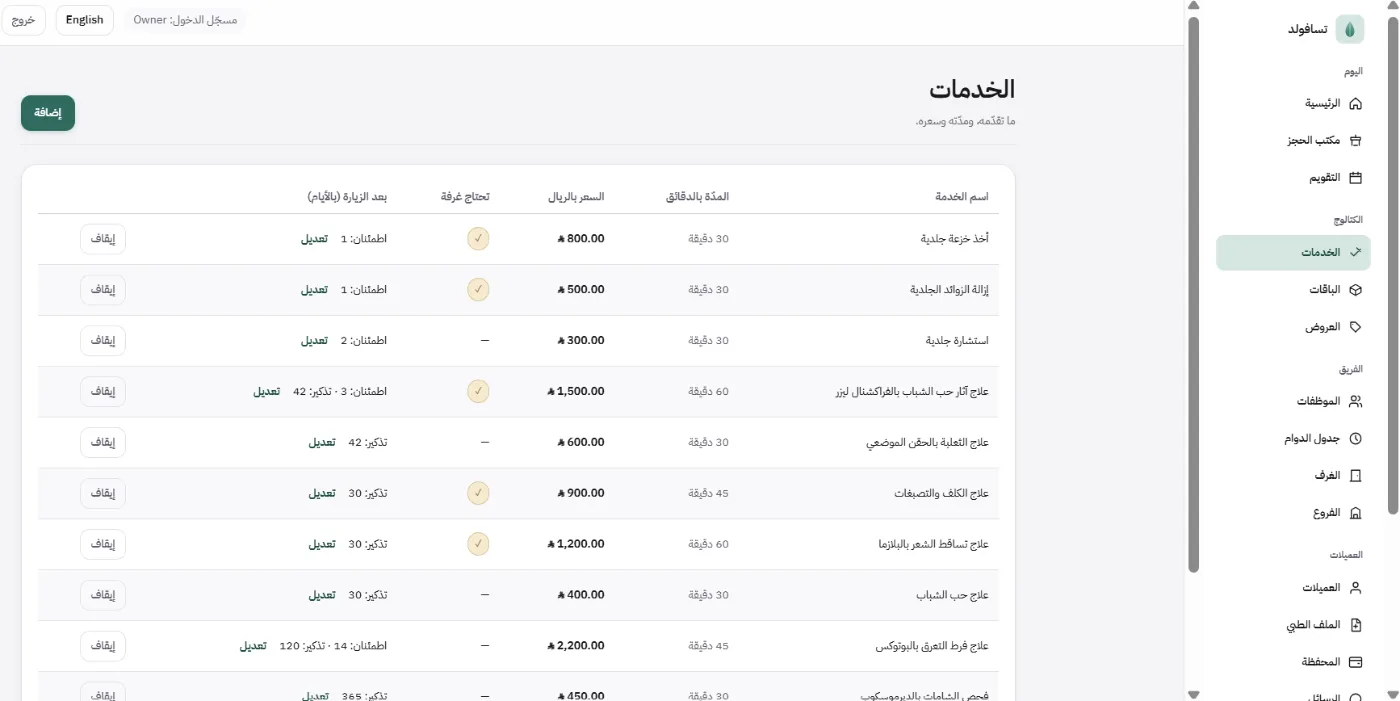1400x701 pixels.
Task: Go to الباقات in the sidebar
Action: click(x=1293, y=290)
